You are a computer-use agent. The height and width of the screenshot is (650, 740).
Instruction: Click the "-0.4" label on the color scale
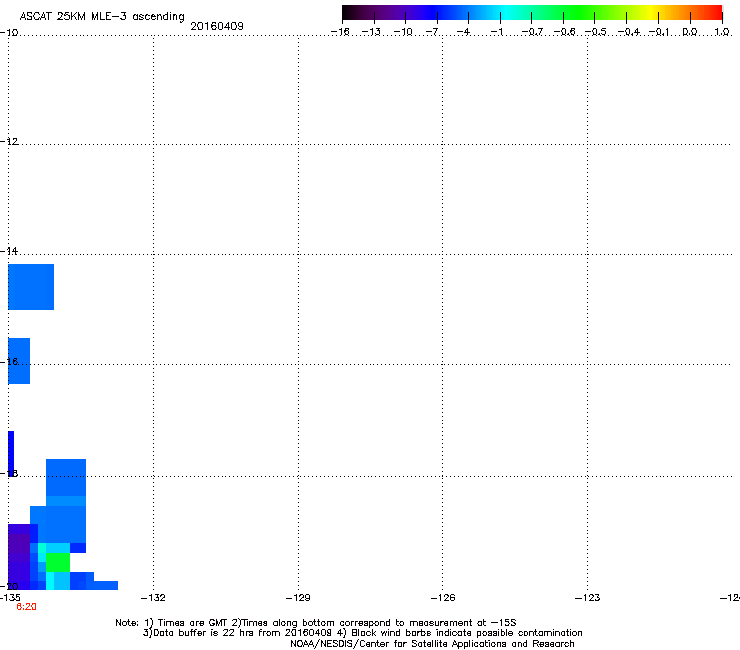[629, 32]
